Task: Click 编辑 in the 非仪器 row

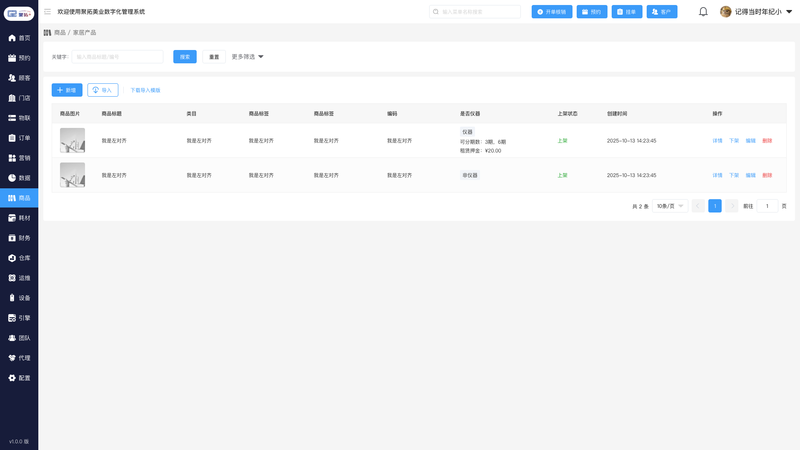Action: 751,175
